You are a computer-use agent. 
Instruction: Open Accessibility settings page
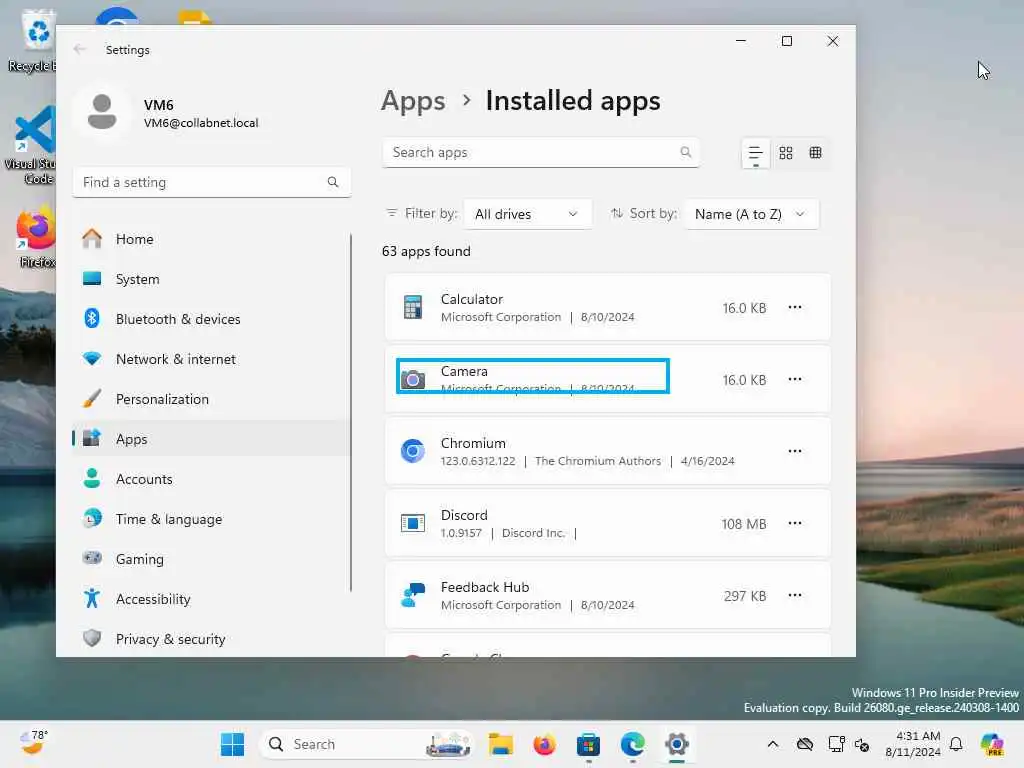211,599
